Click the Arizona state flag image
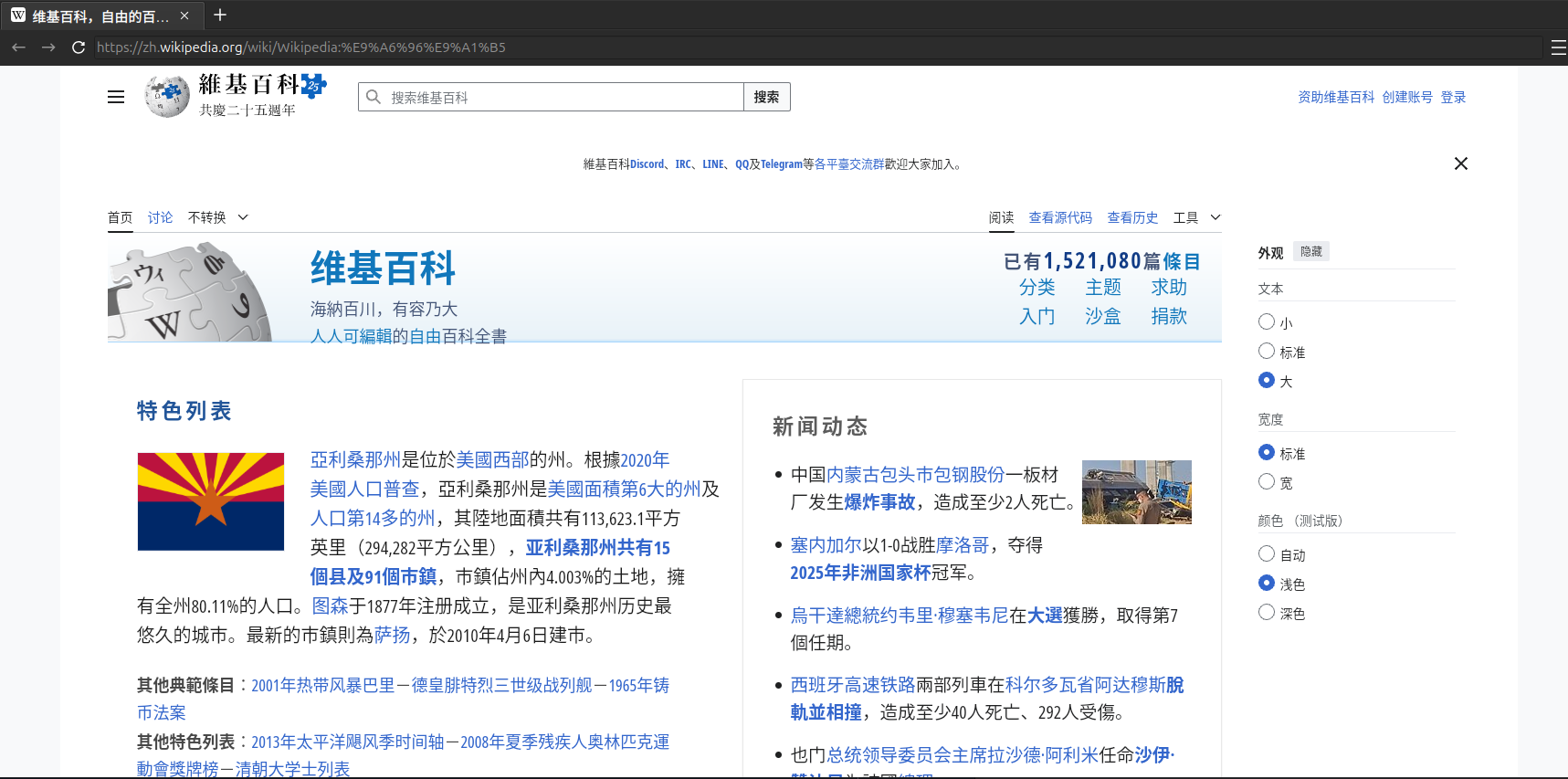This screenshot has height=779, width=1568. 211,501
